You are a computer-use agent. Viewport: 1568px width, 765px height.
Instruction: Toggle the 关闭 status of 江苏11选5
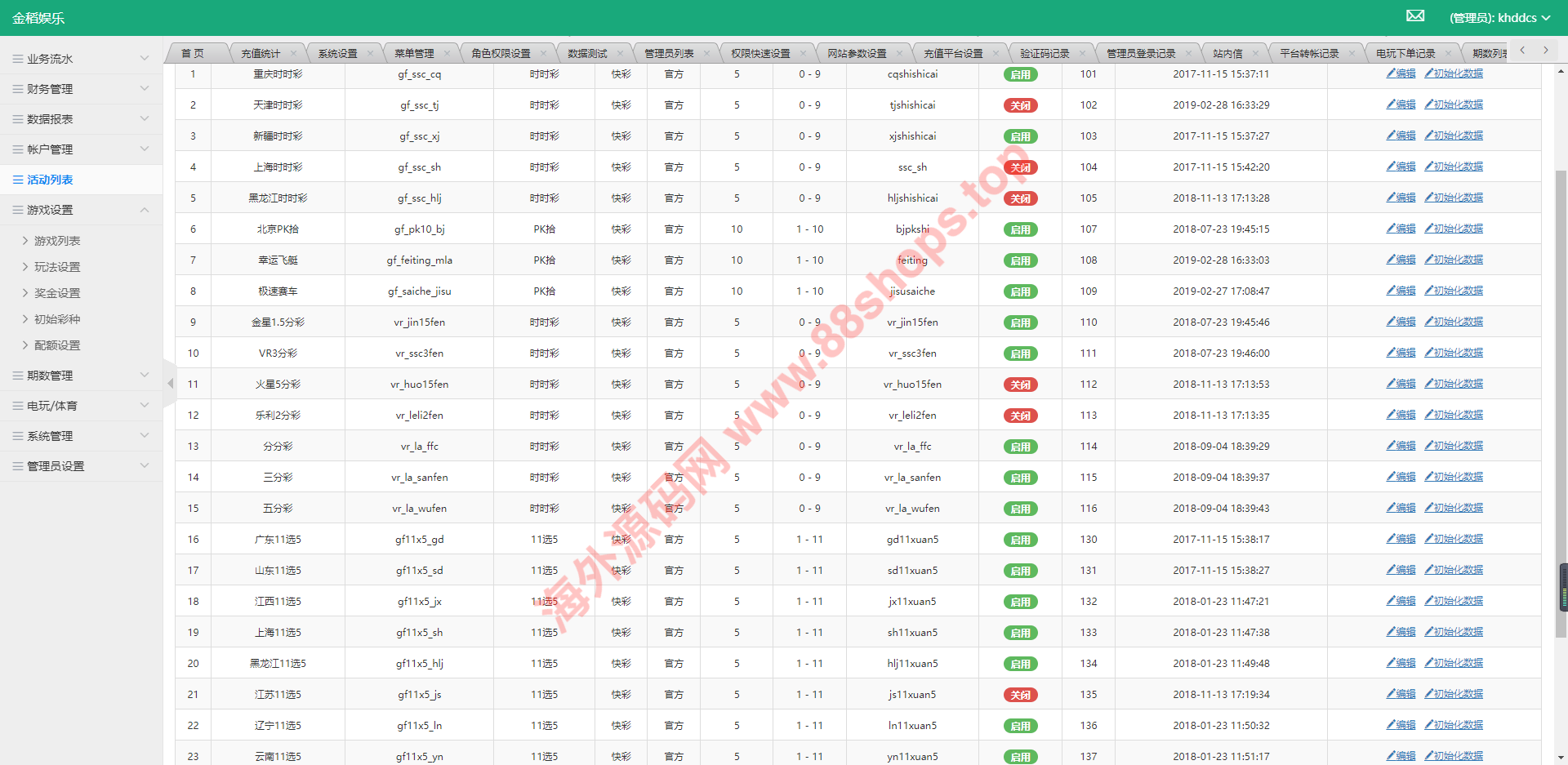coord(1020,695)
